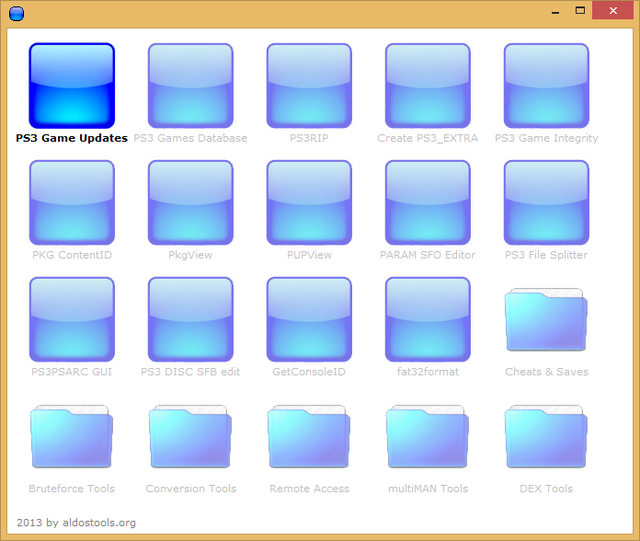Click the 'DEX Tools' label
This screenshot has height=541, width=640.
(546, 488)
